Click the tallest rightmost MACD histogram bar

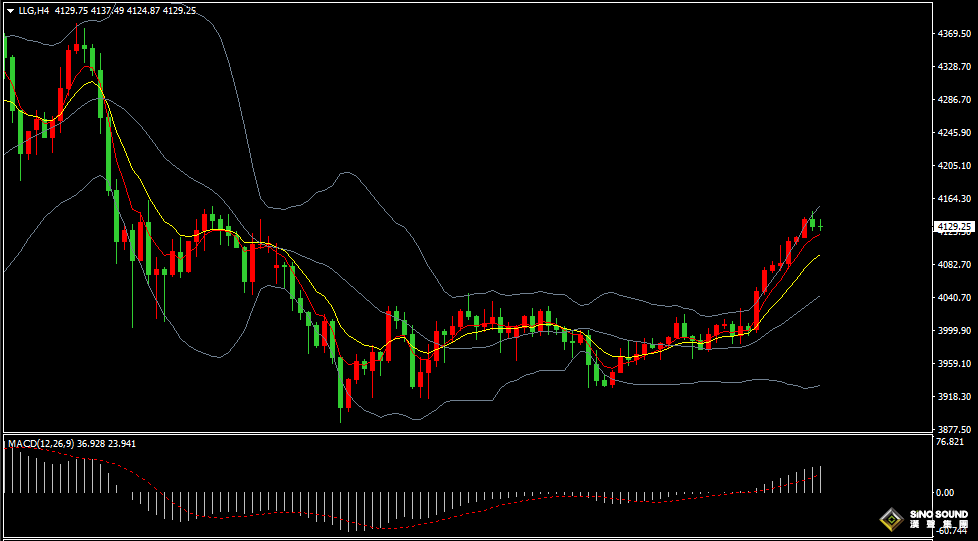(x=820, y=479)
